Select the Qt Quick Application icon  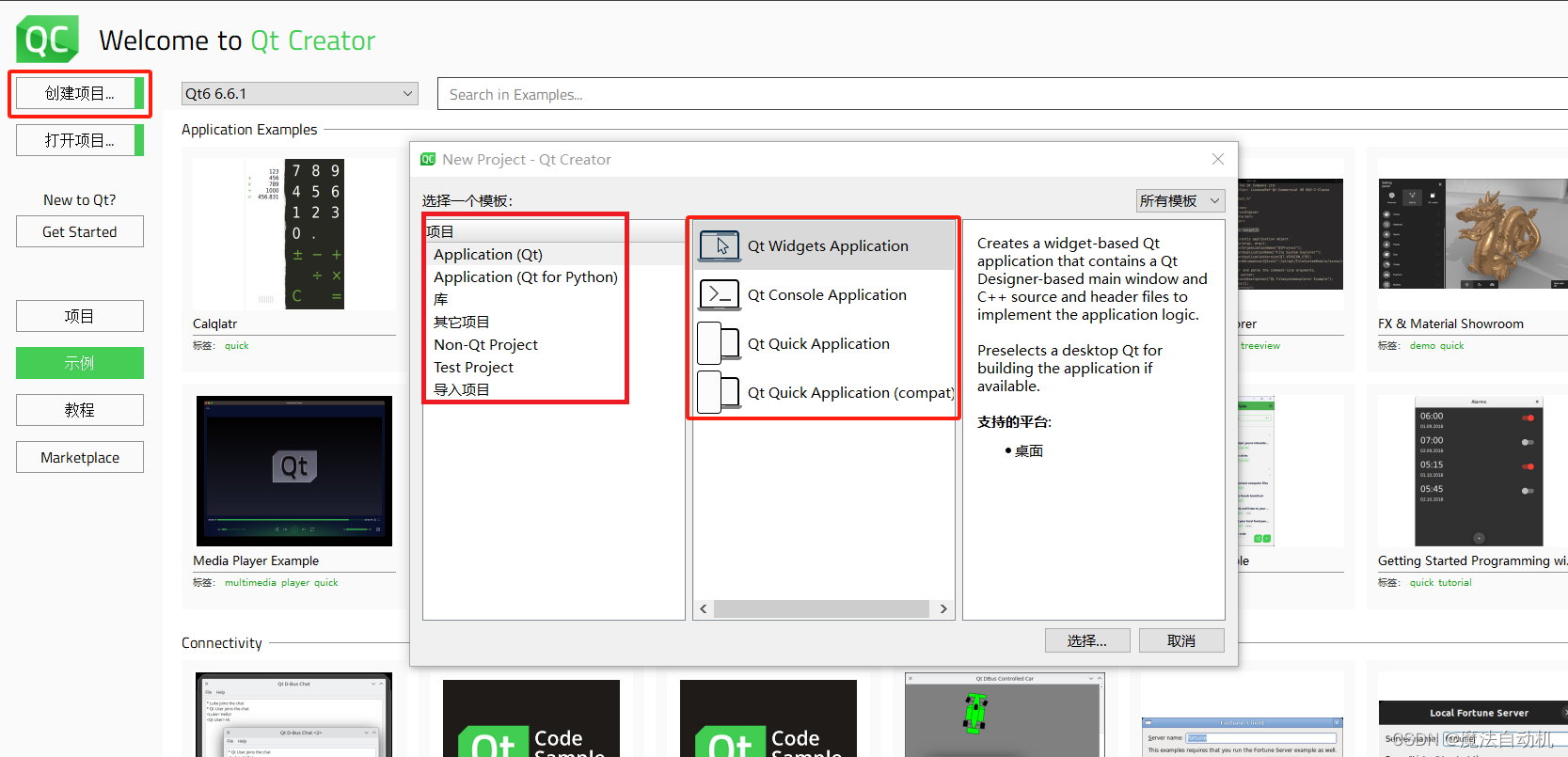[720, 344]
